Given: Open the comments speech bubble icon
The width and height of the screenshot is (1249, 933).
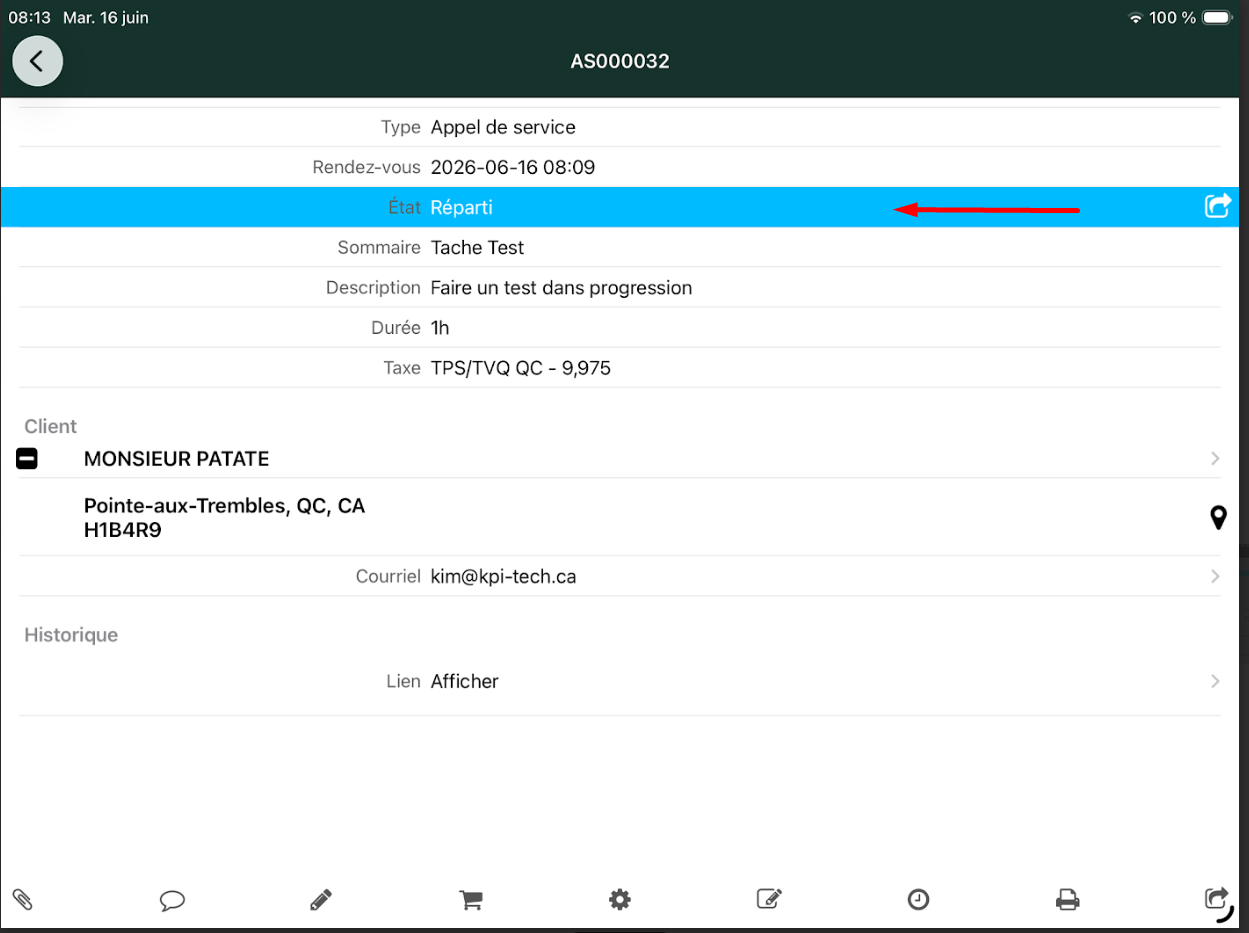Looking at the screenshot, I should [x=172, y=900].
